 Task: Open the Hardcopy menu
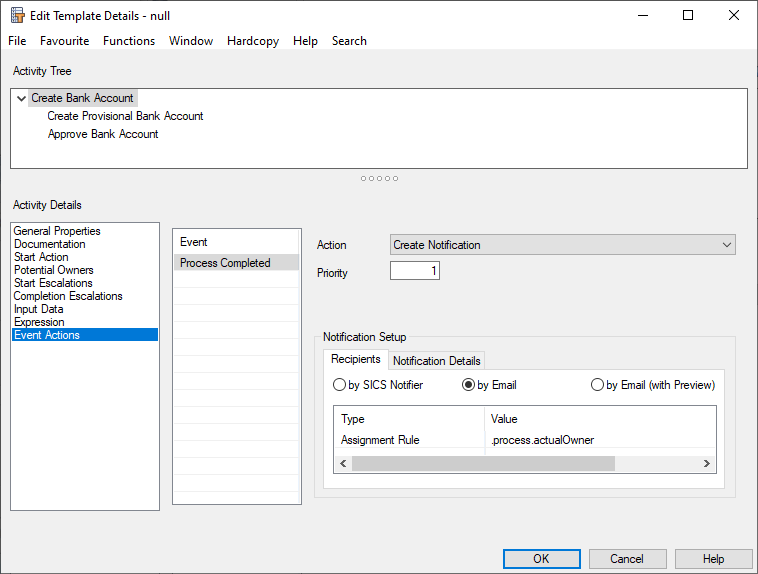253,41
